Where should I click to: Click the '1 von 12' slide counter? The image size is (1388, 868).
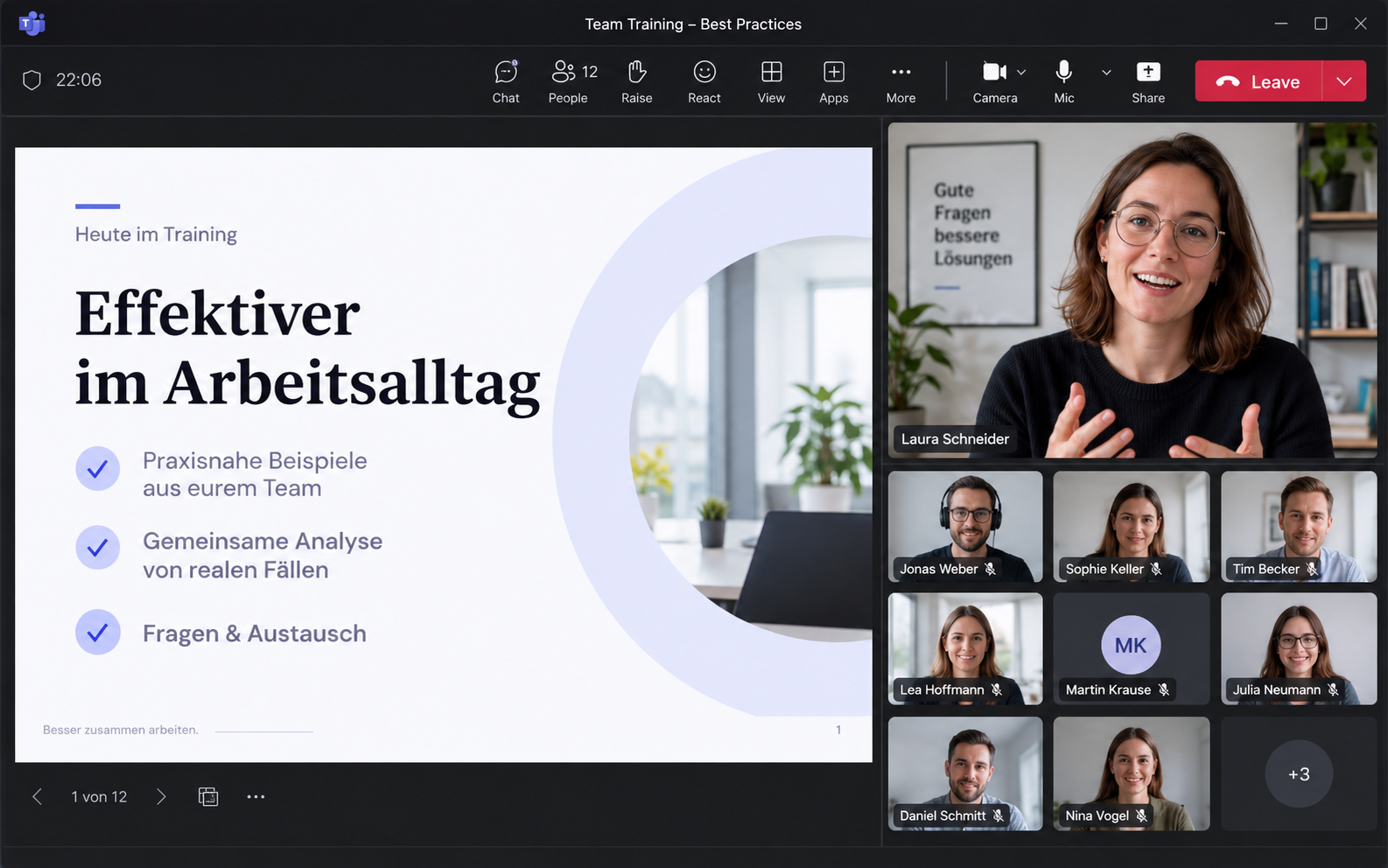click(99, 796)
